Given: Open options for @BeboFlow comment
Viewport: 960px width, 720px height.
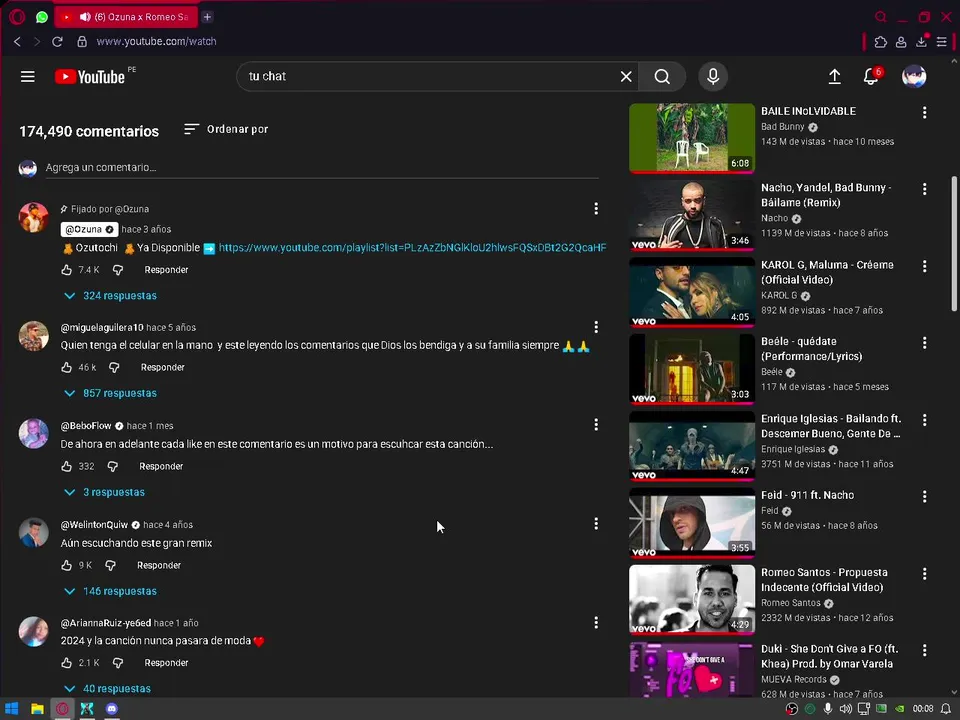Looking at the screenshot, I should tap(596, 424).
